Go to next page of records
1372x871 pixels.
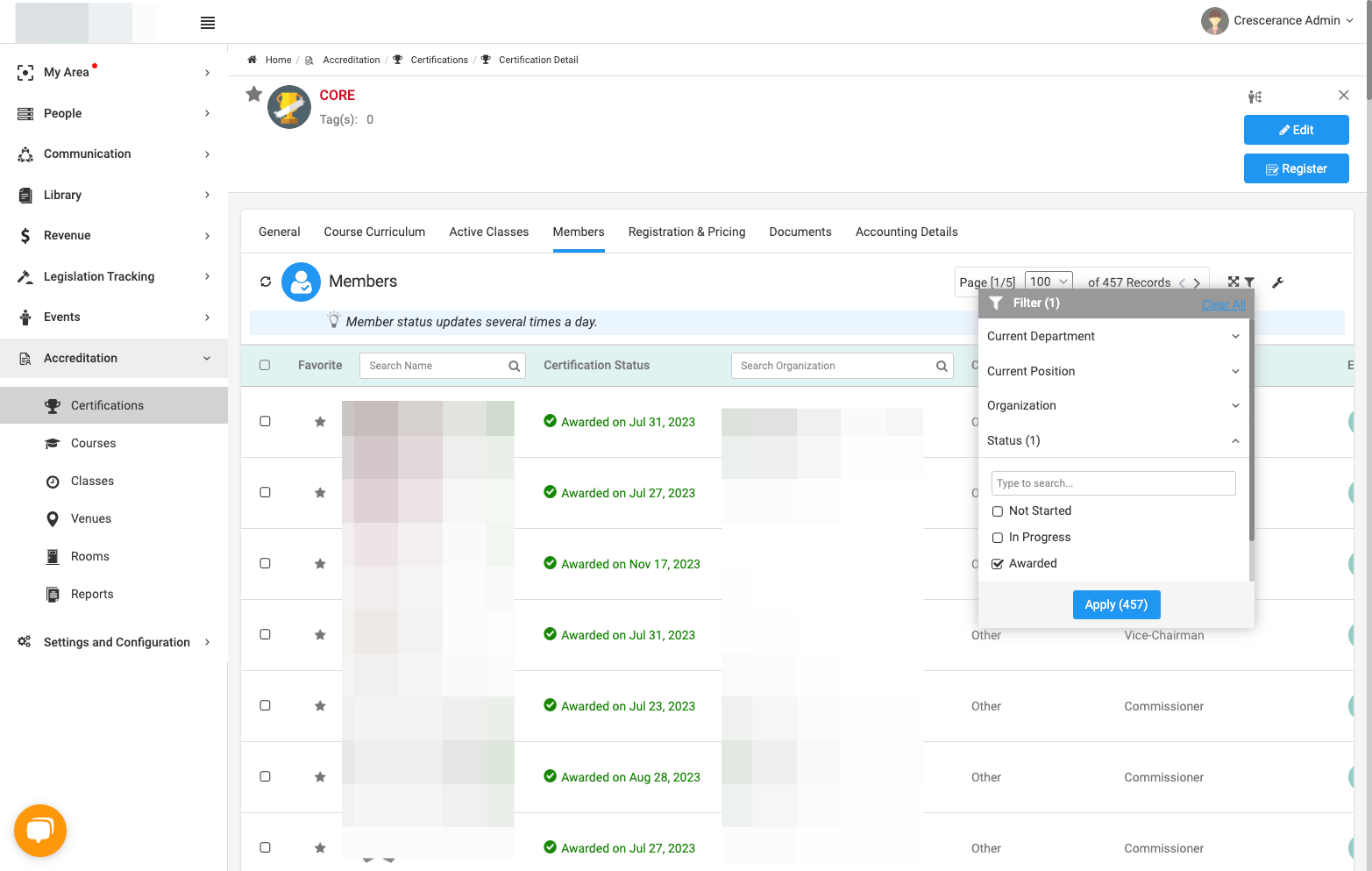[1197, 282]
